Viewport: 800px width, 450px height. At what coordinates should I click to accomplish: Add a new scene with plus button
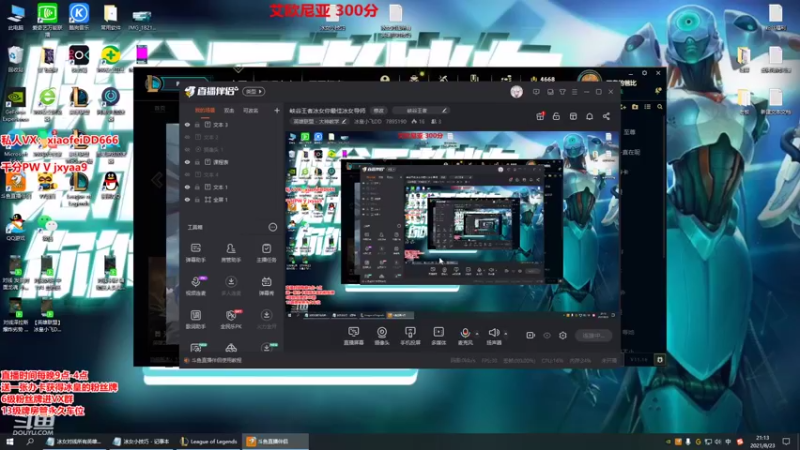click(x=277, y=110)
